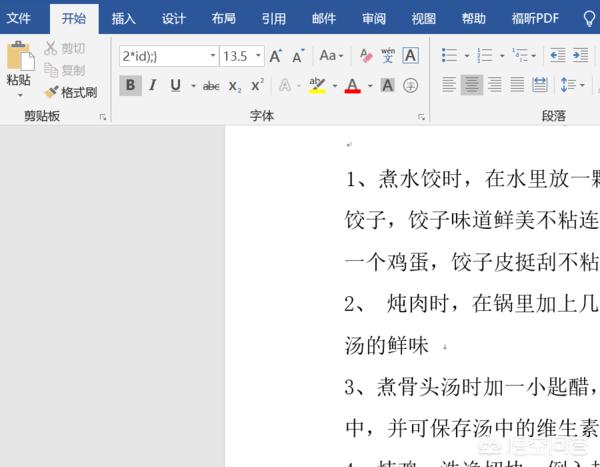
Task: Insert a numbered list
Action: pos(485,56)
